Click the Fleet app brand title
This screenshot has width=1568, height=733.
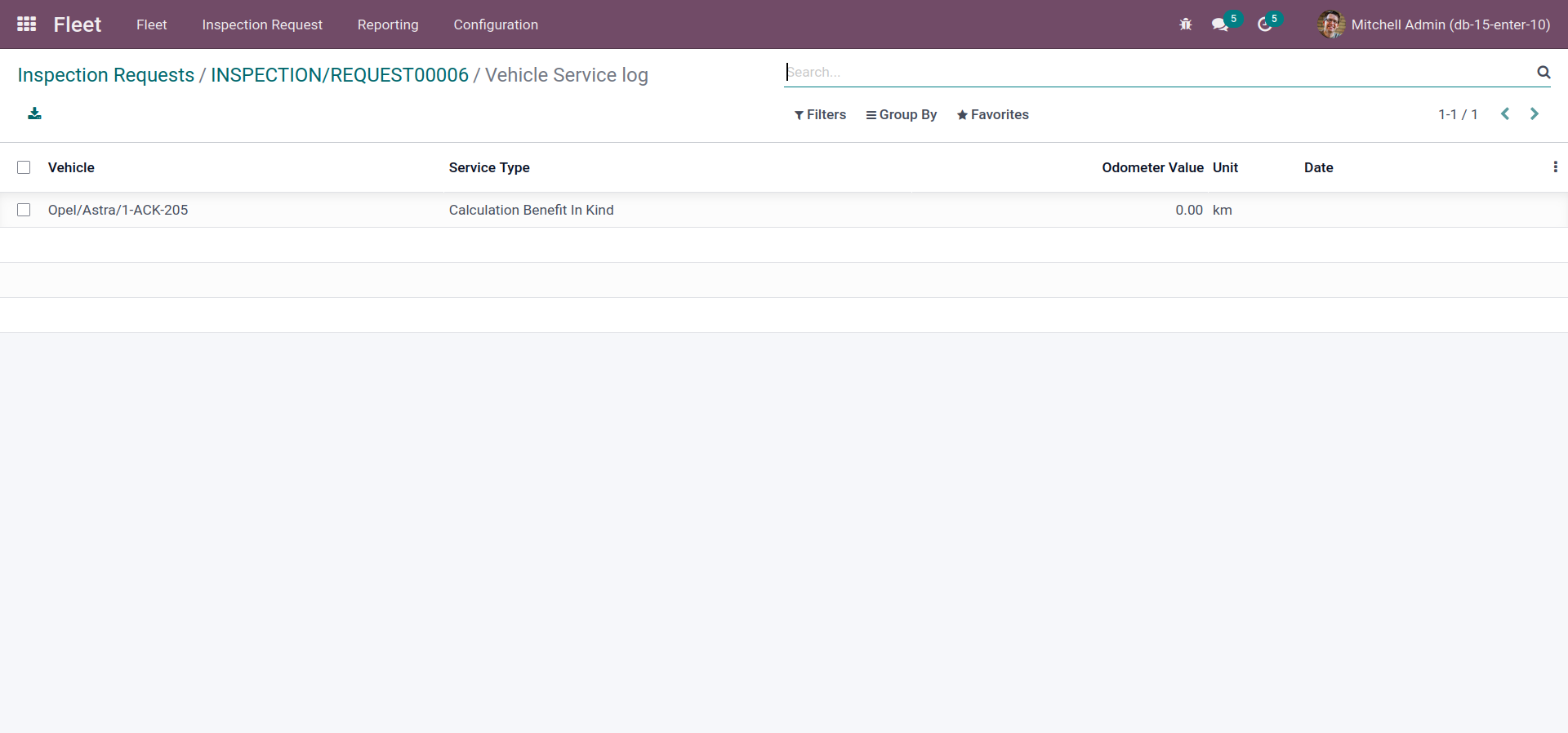[x=78, y=24]
